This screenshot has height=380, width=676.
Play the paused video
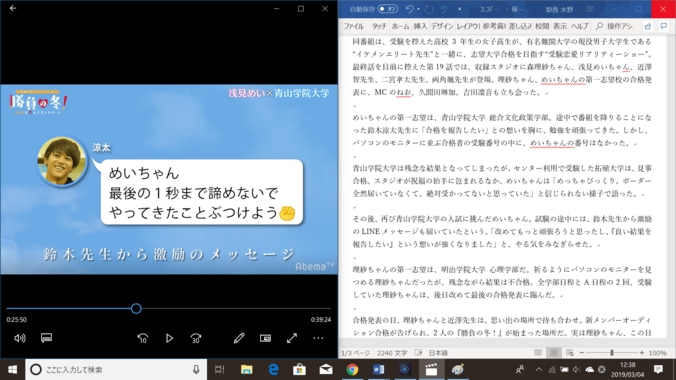click(x=169, y=338)
